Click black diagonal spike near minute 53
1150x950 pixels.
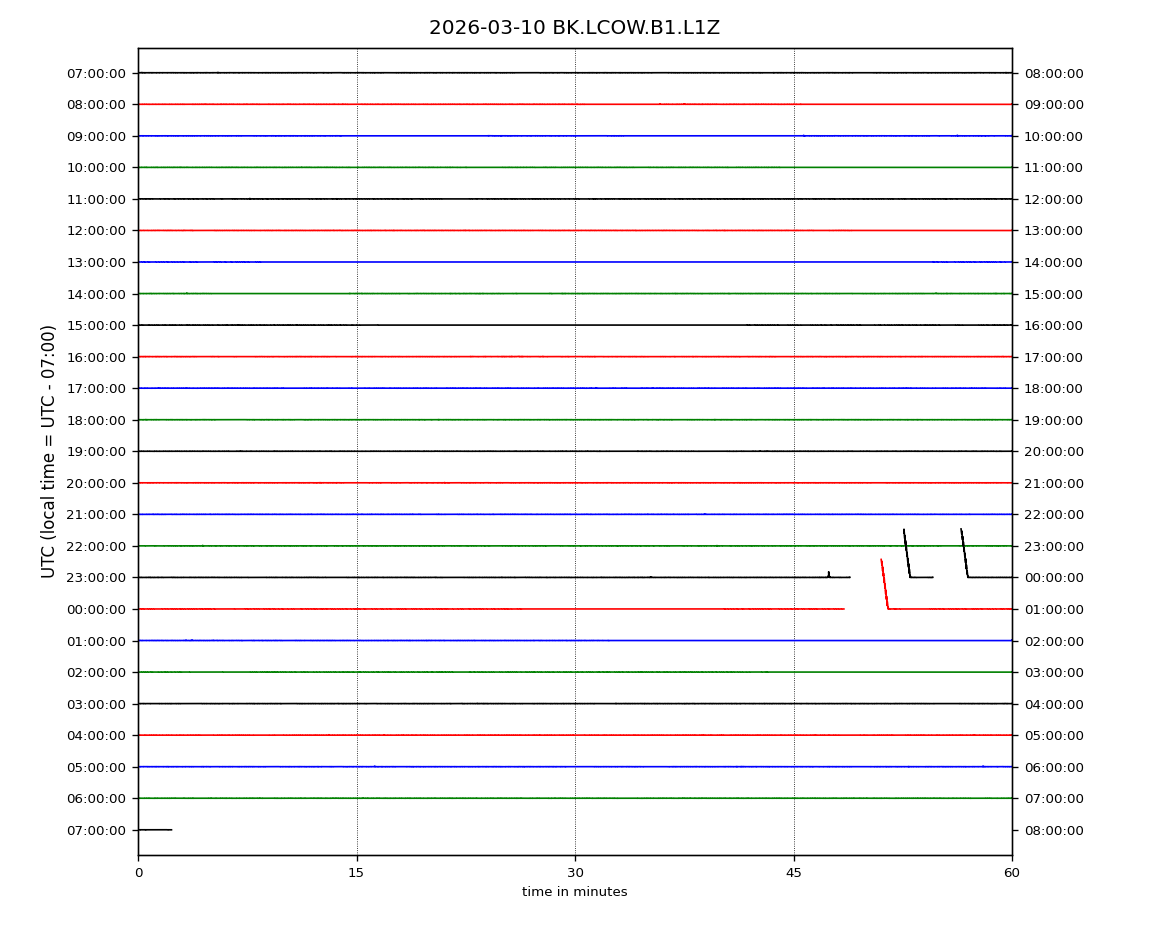point(906,553)
